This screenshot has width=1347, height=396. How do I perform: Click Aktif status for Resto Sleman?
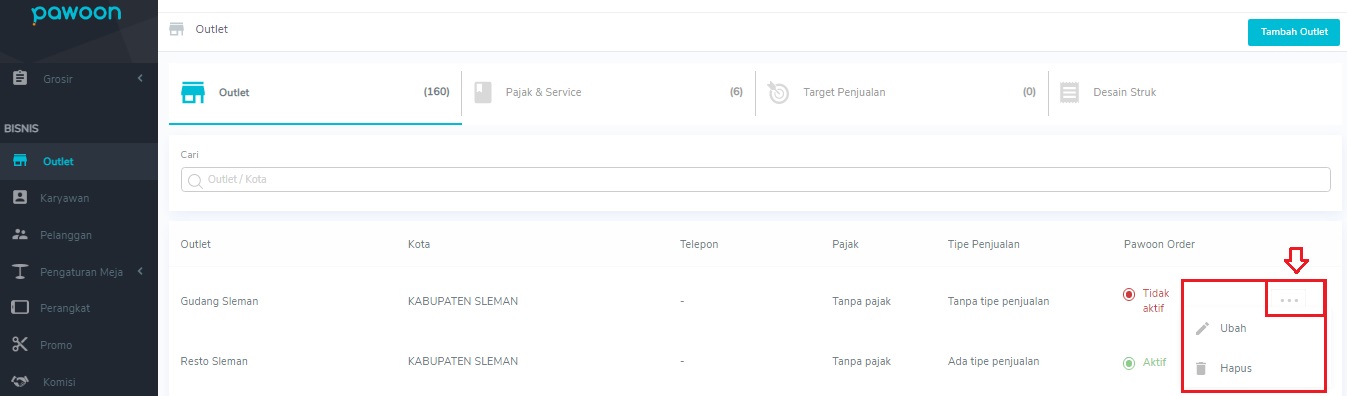point(1154,363)
